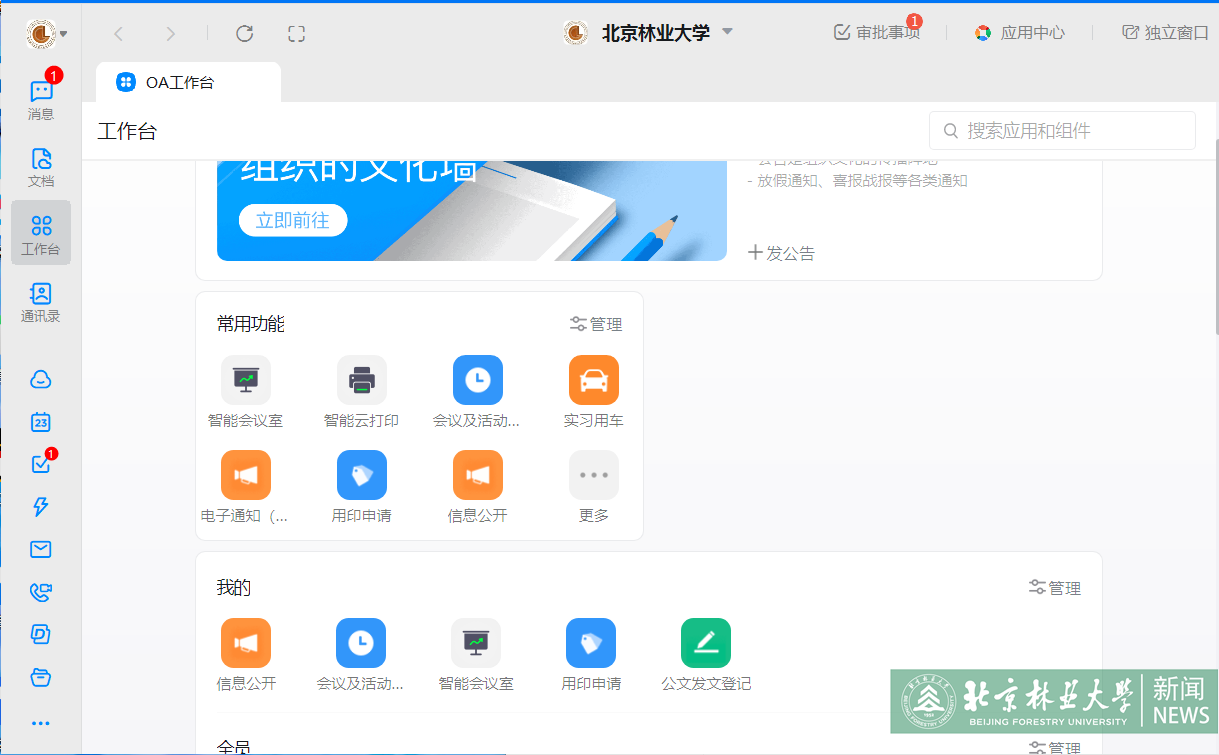
Task: Open the folder box sidebar icon
Action: [41, 677]
